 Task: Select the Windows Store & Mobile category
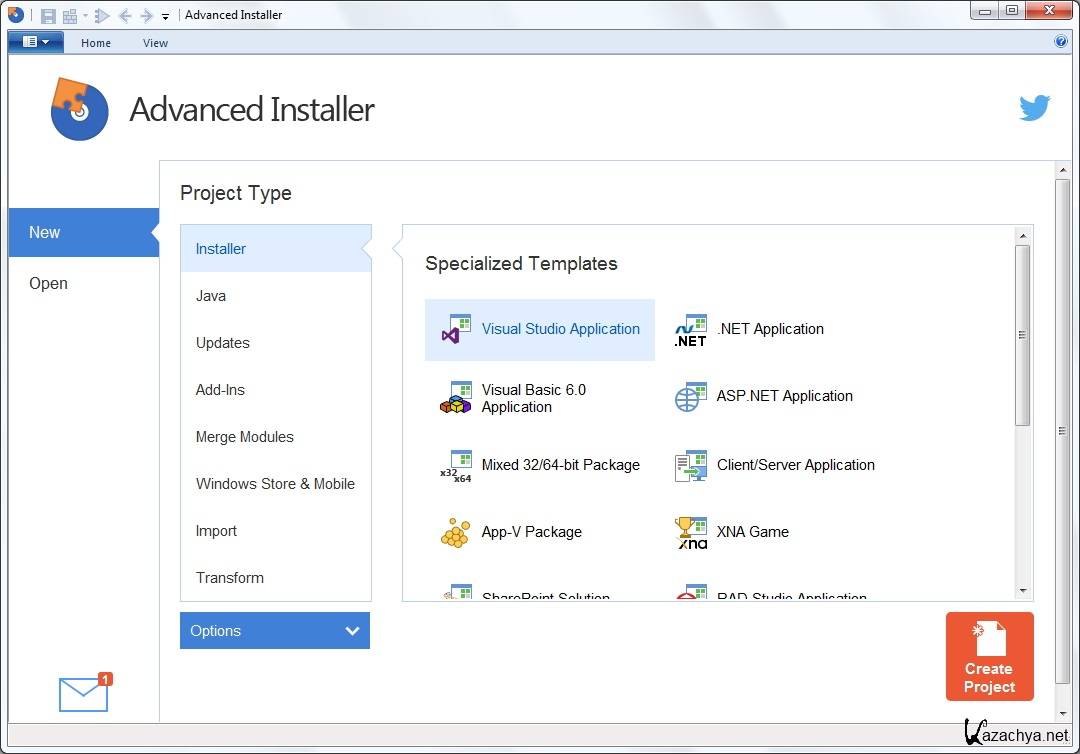coord(275,484)
